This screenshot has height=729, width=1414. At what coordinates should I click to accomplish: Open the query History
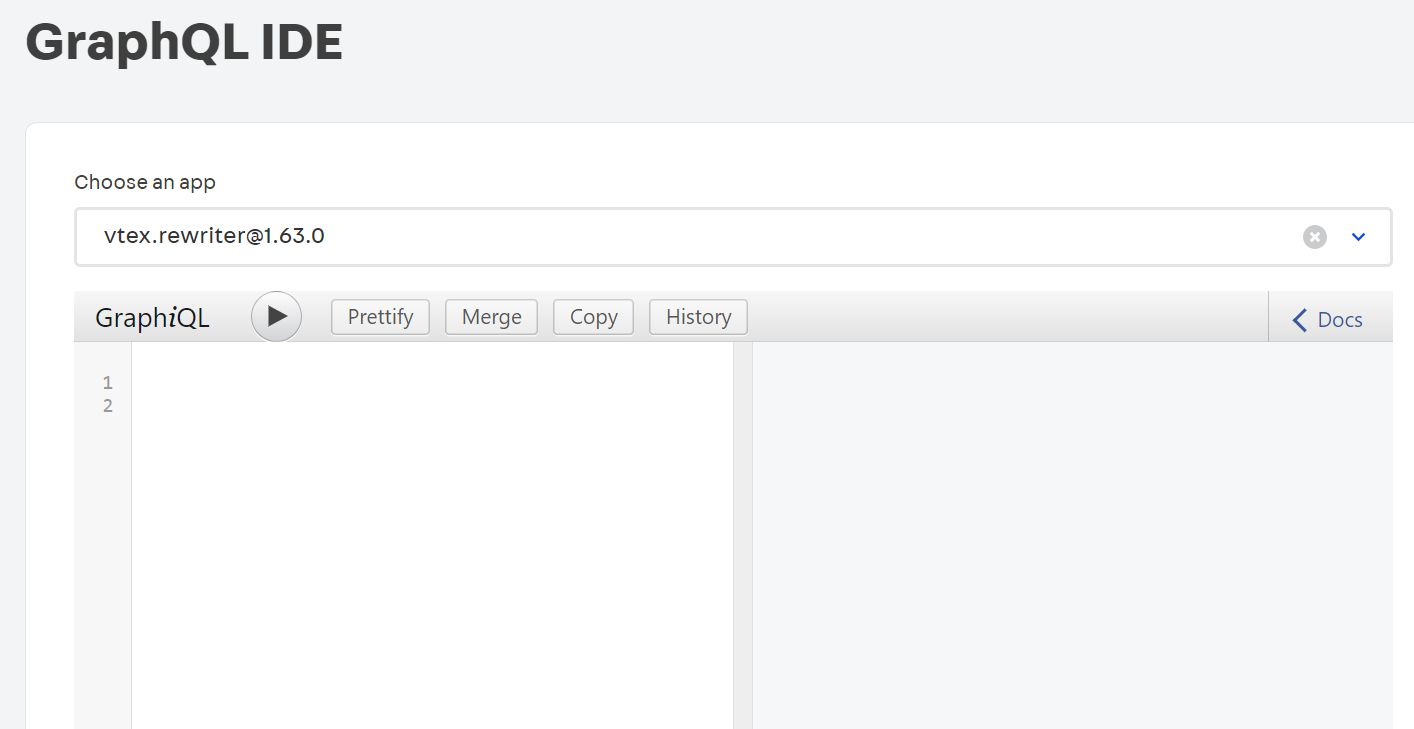coord(698,316)
